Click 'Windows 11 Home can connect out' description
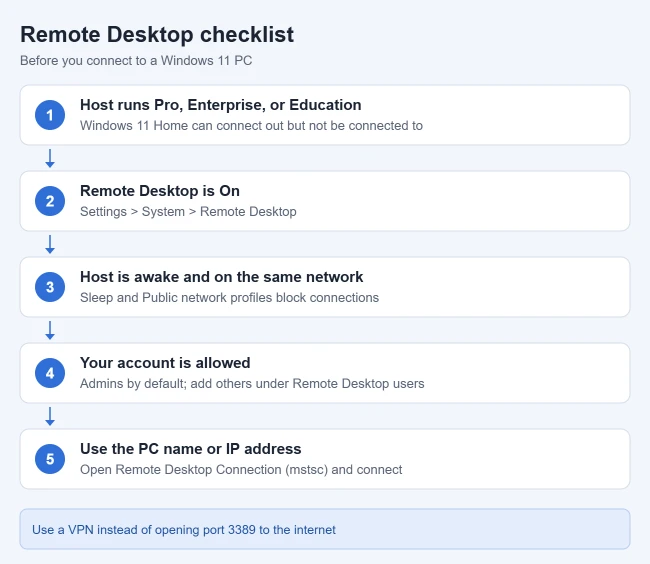The height and width of the screenshot is (564, 650). click(251, 126)
